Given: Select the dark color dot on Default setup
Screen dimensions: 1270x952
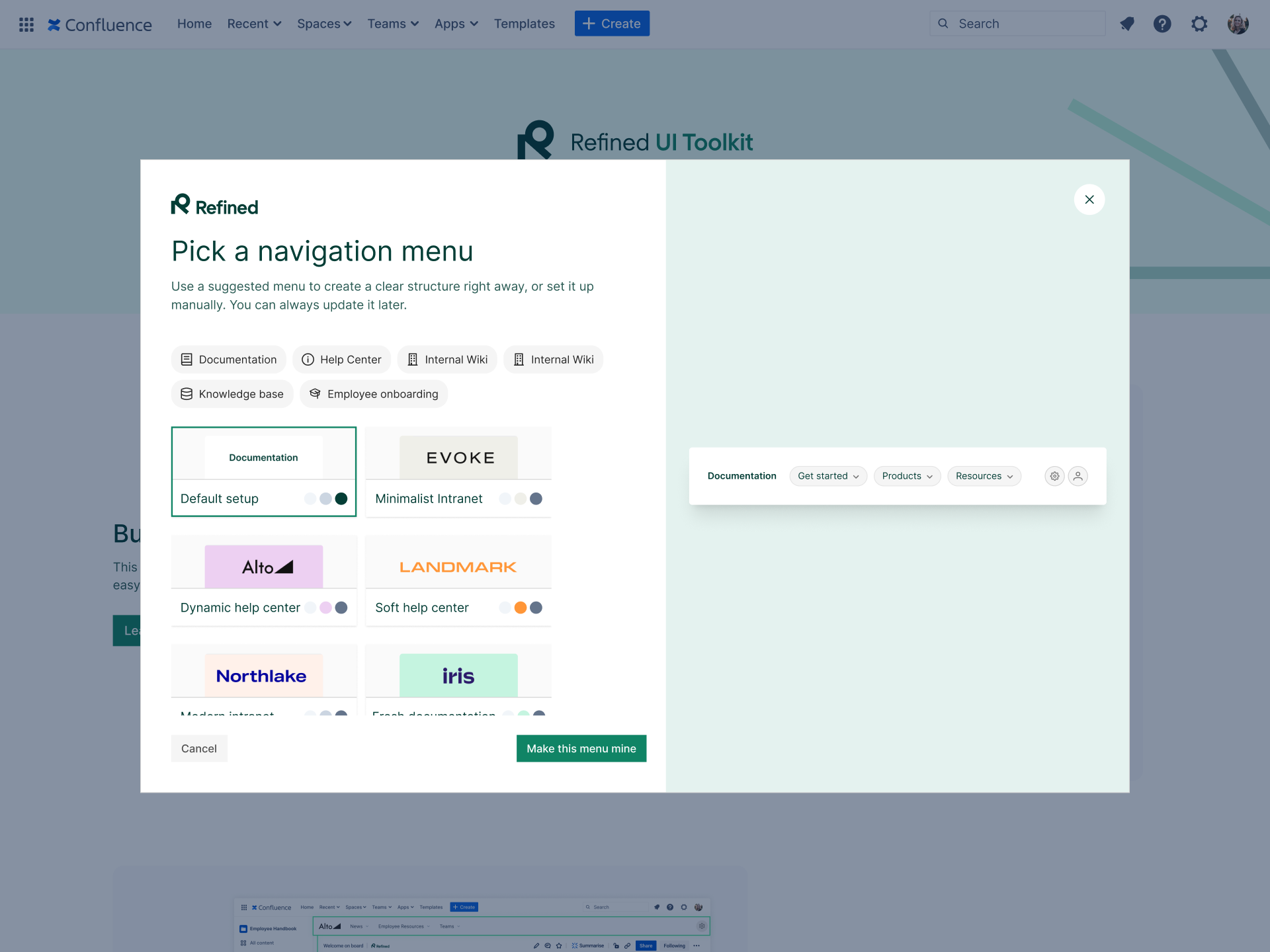Looking at the screenshot, I should coord(341,498).
